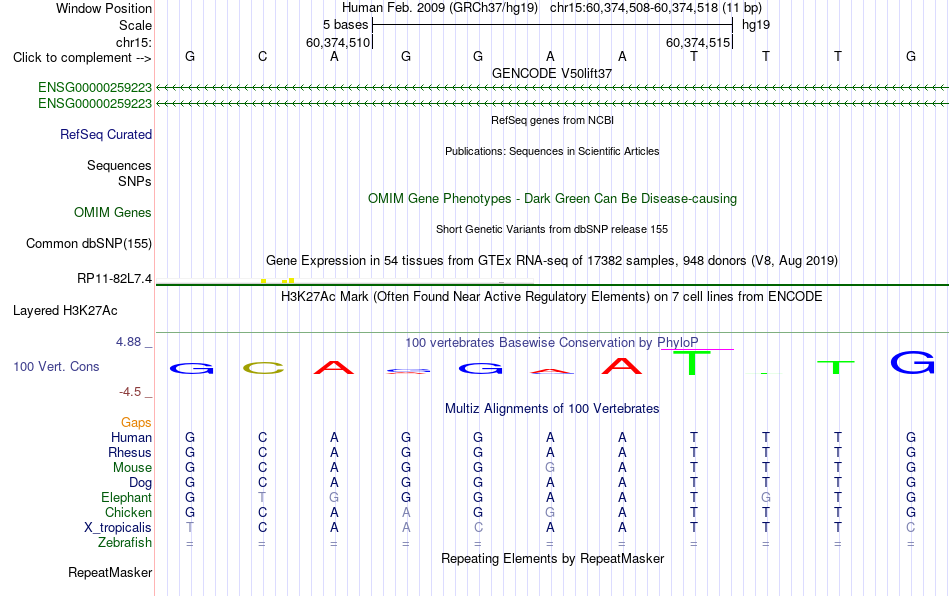Click 'Repeating Elements by RepeatMasker' title
The image size is (950, 596).
point(552,558)
